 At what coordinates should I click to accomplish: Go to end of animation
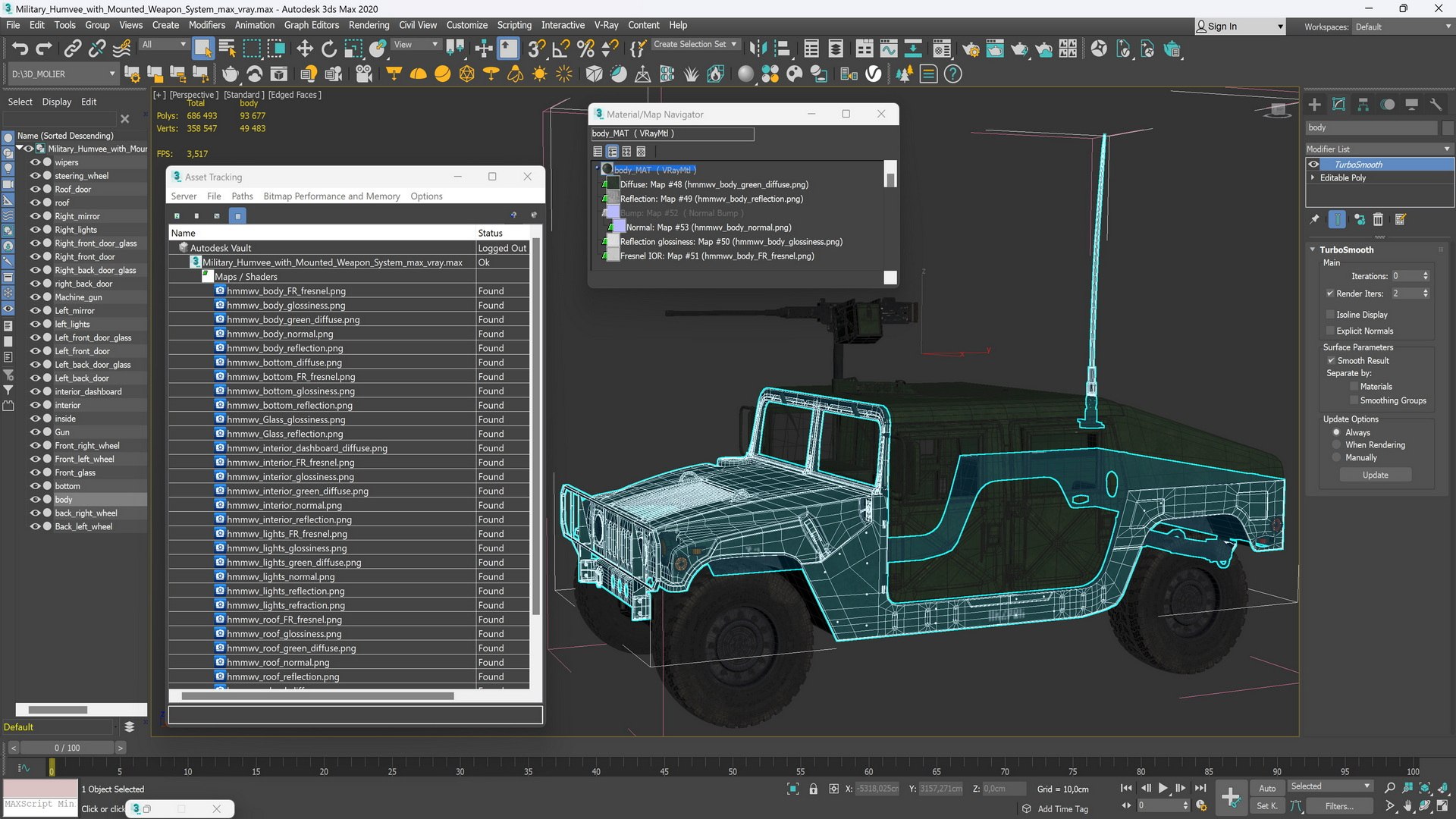click(x=1200, y=789)
